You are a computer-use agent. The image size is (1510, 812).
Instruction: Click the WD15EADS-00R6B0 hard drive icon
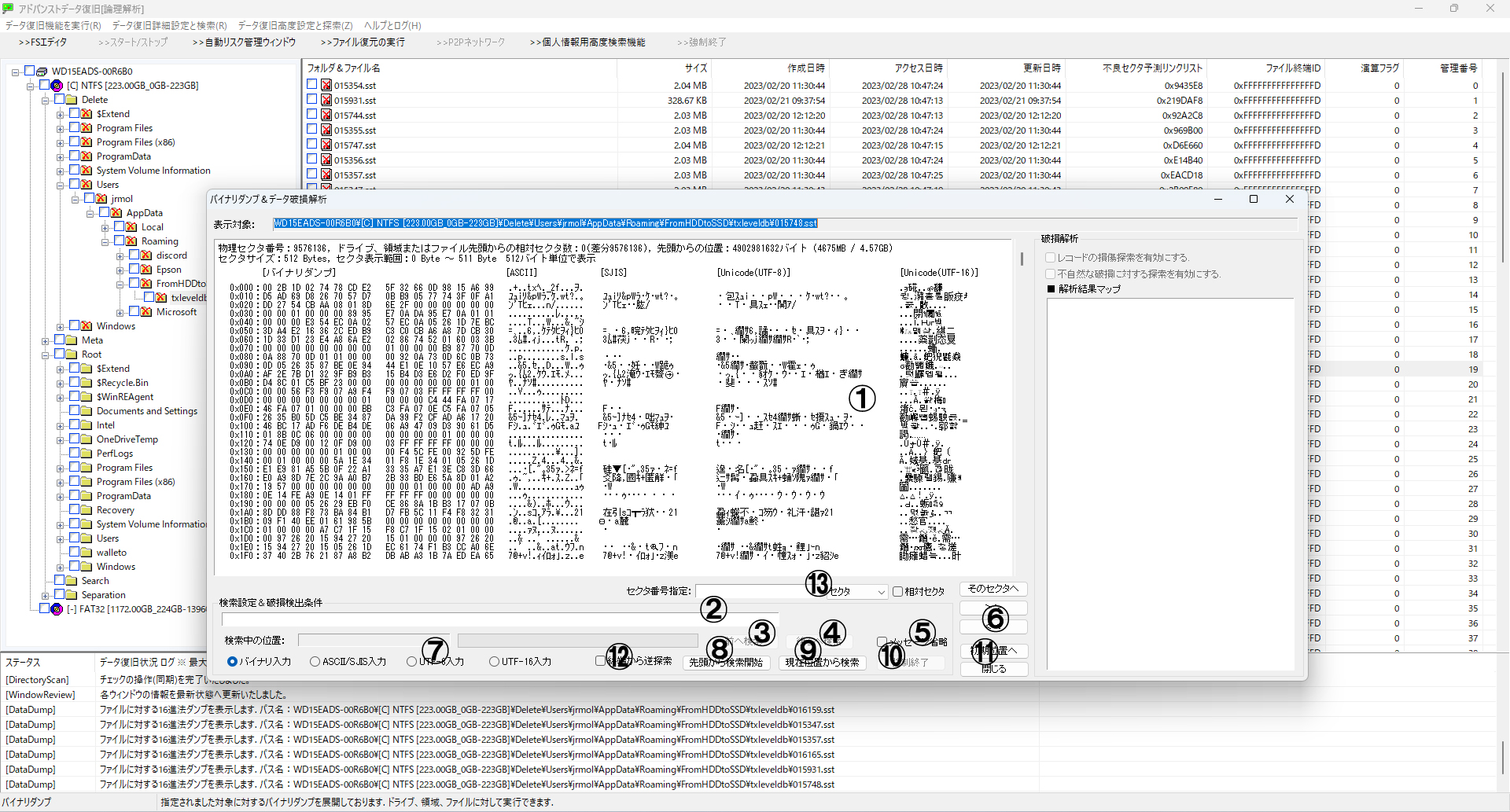coord(42,72)
